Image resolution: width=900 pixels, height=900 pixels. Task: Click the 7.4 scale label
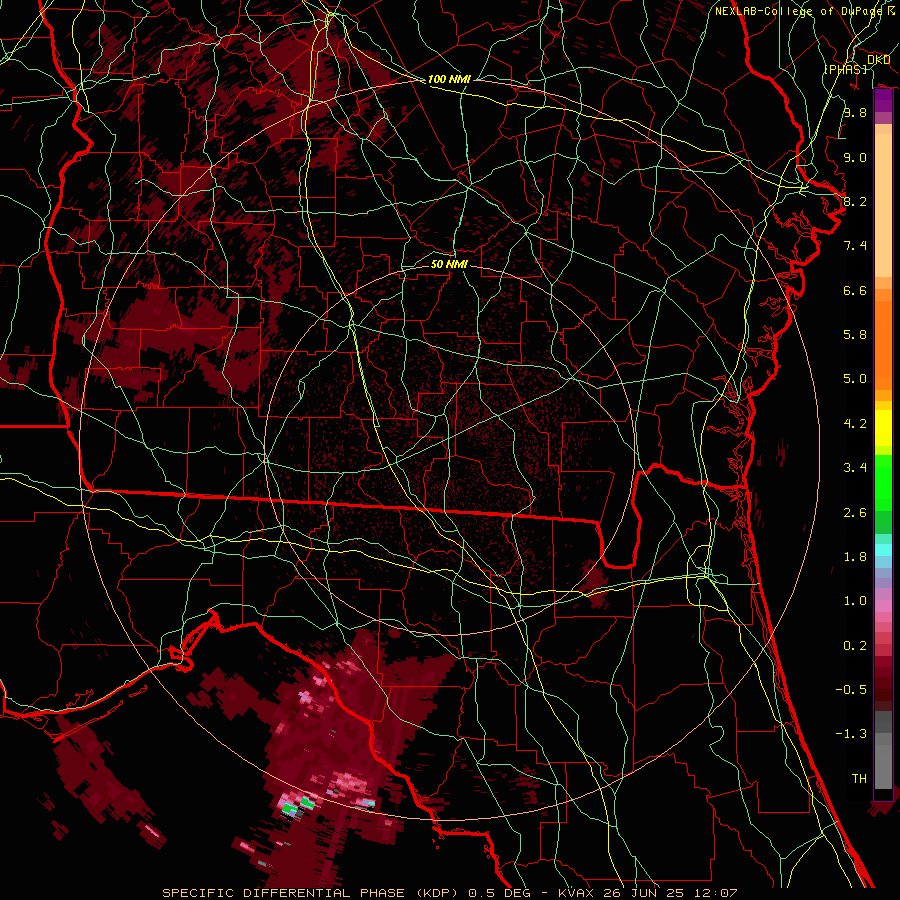(x=855, y=246)
